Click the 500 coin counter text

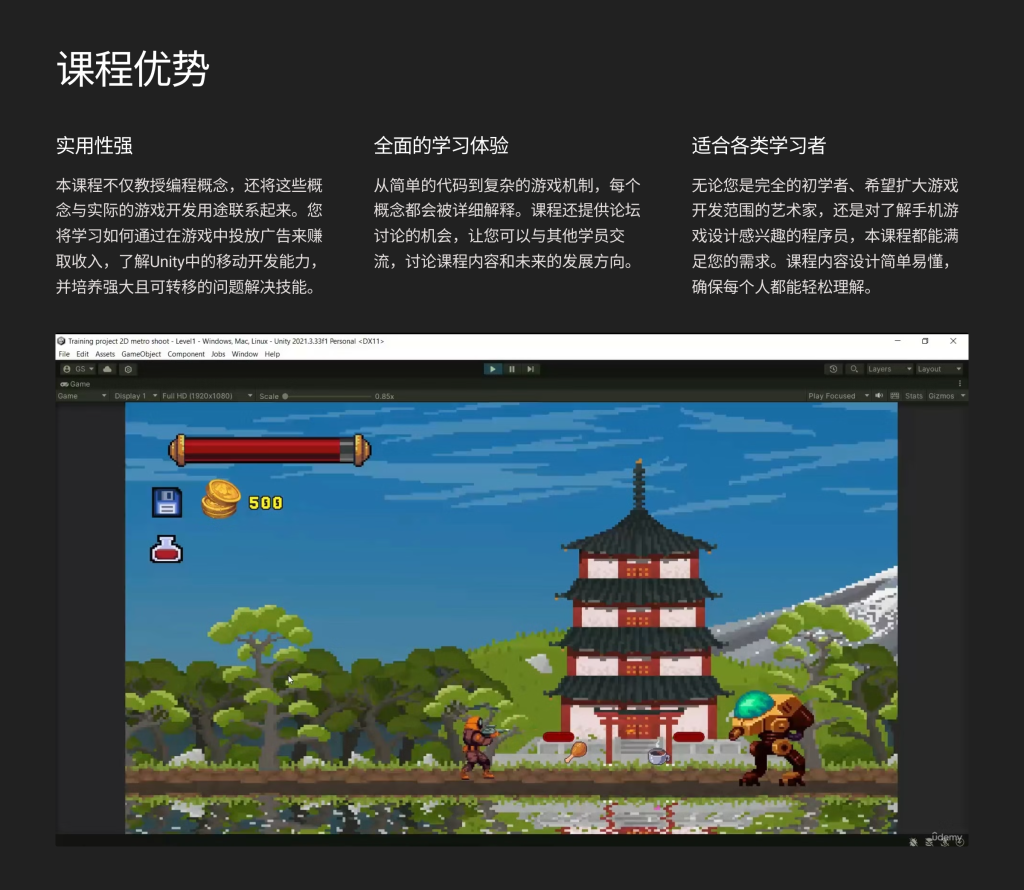[266, 503]
